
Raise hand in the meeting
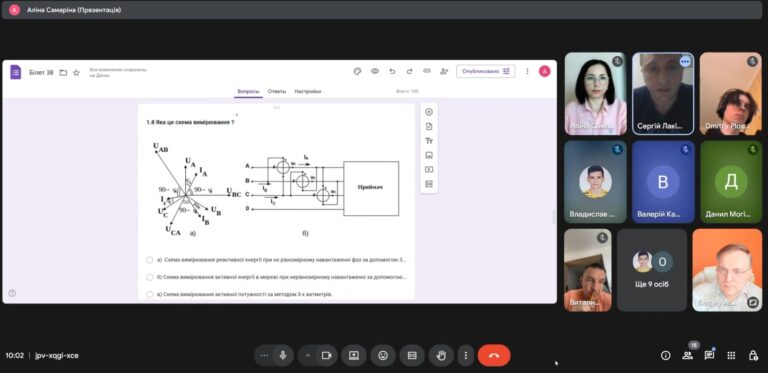(441, 356)
